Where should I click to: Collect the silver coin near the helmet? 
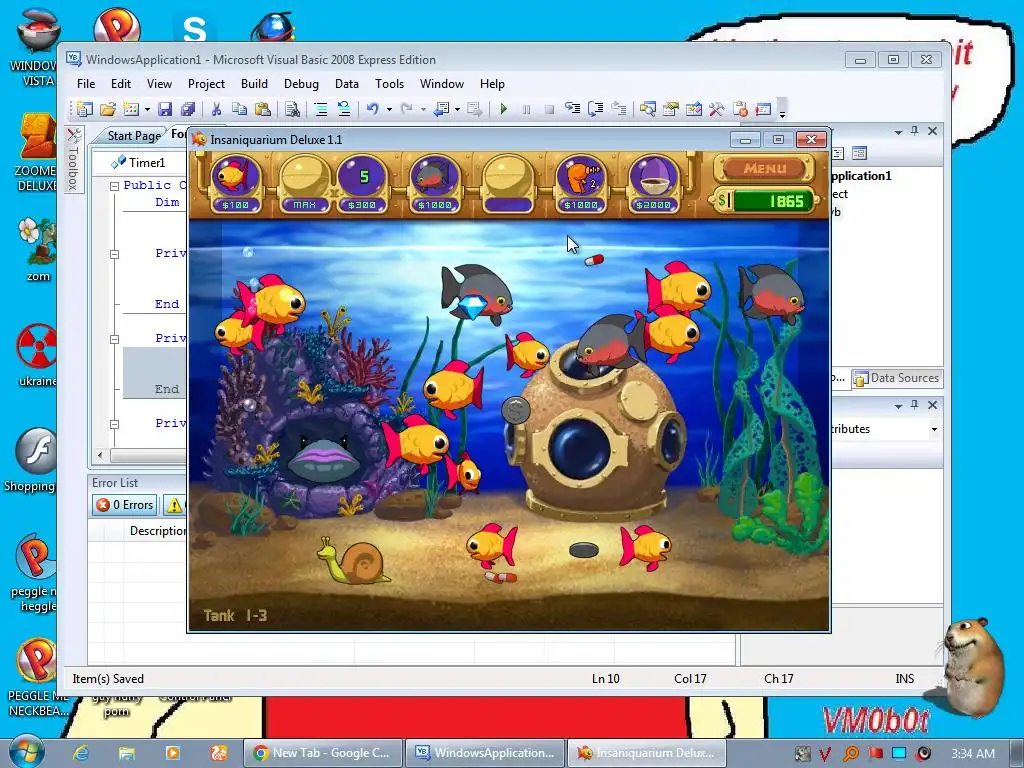[x=516, y=411]
